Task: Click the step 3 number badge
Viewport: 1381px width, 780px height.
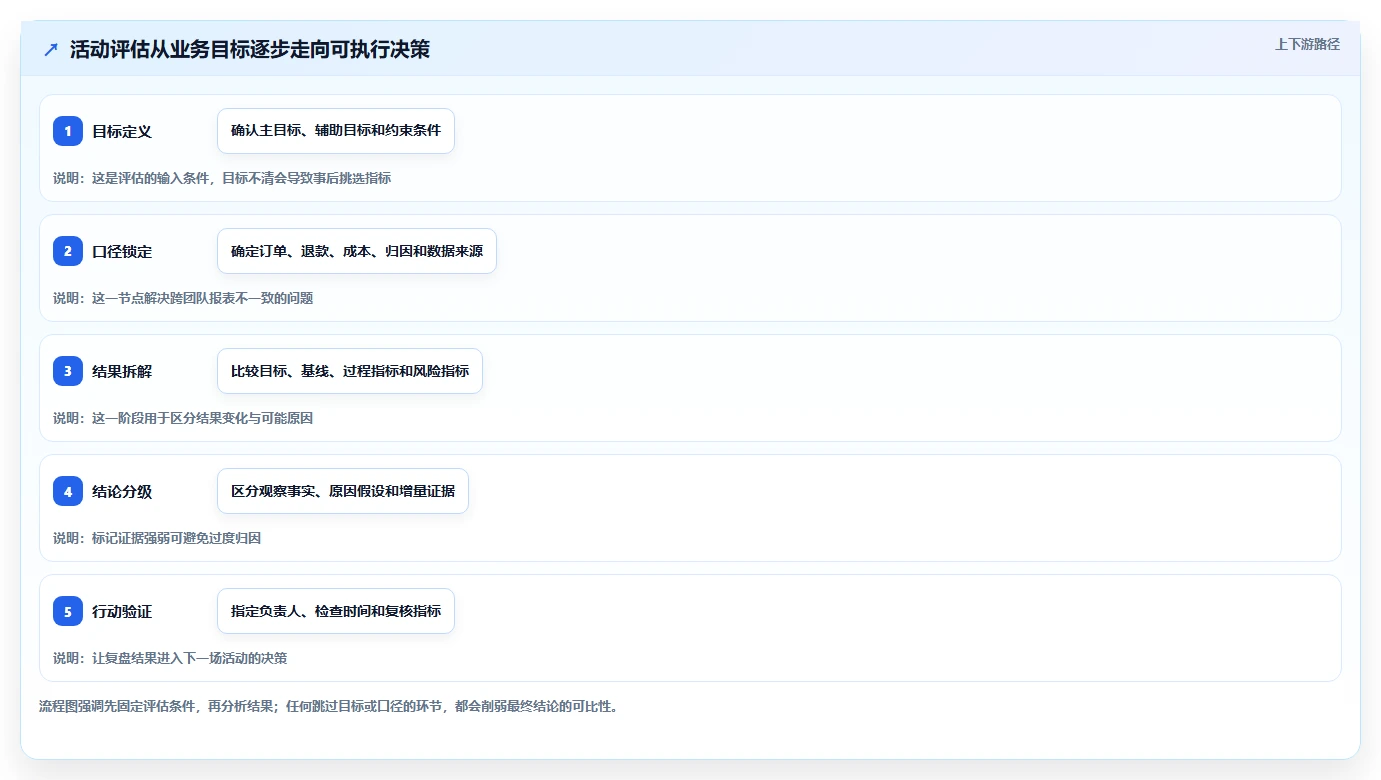Action: (x=68, y=371)
